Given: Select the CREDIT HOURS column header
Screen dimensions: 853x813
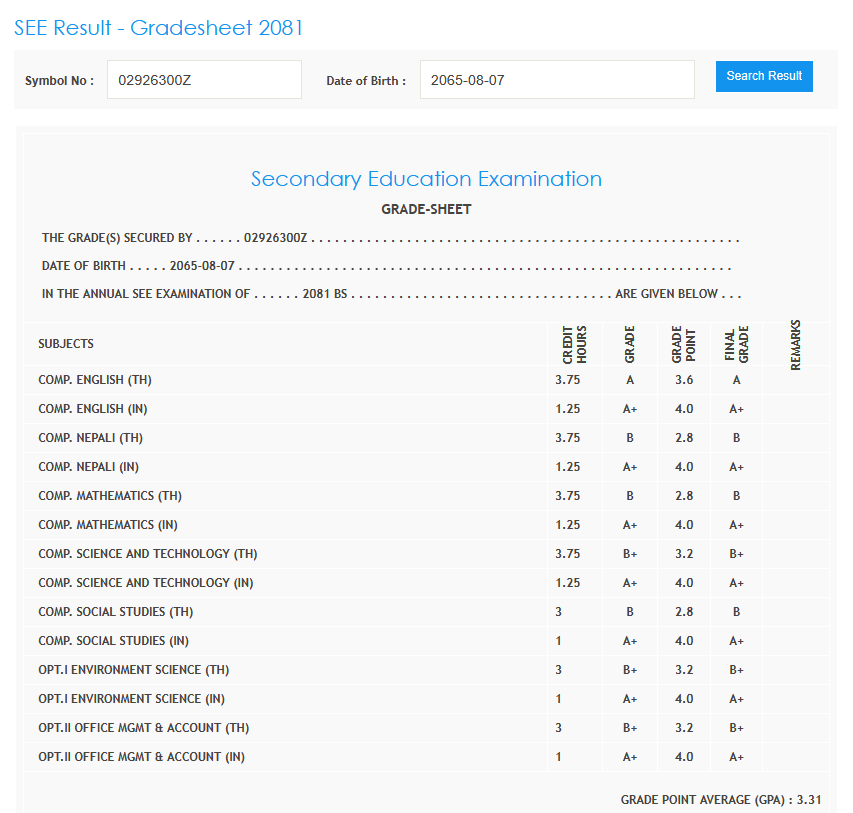Looking at the screenshot, I should (574, 344).
